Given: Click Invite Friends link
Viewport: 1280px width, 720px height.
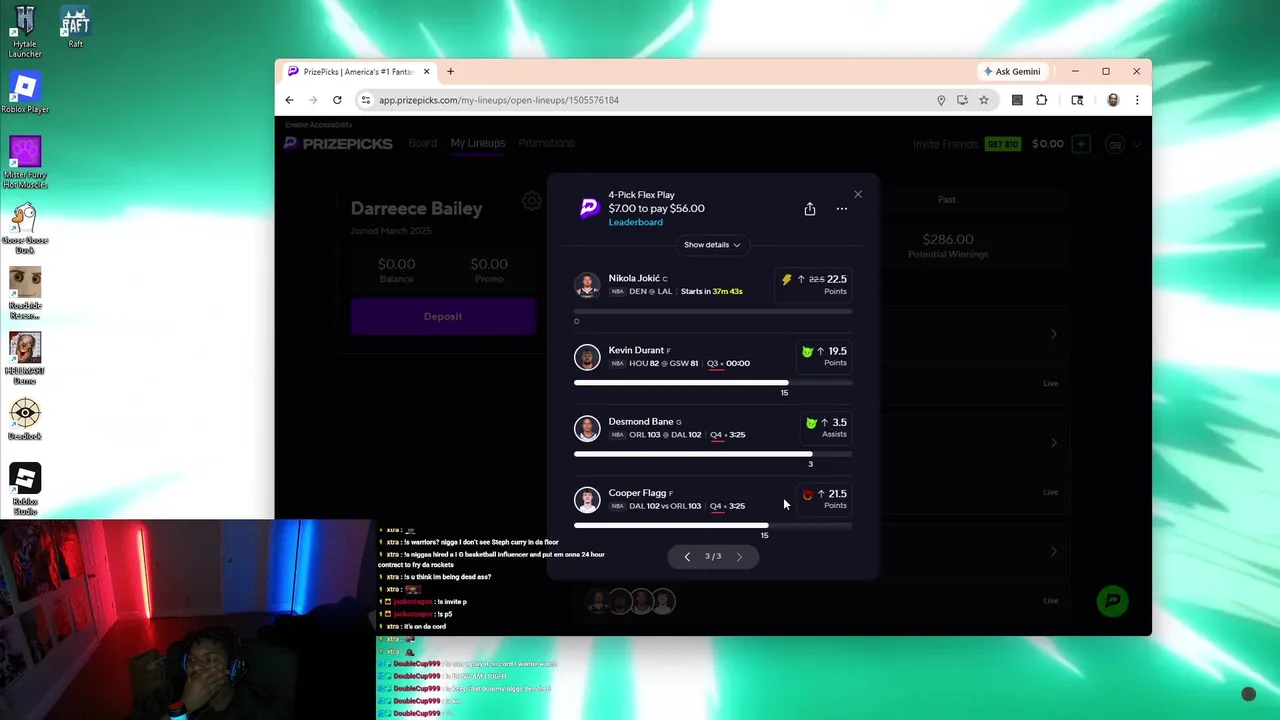Looking at the screenshot, I should point(945,144).
